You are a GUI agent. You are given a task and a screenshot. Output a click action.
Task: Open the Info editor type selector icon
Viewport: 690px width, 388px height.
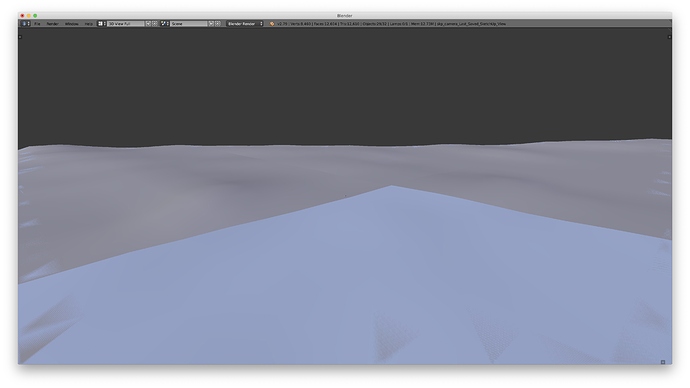(x=26, y=24)
